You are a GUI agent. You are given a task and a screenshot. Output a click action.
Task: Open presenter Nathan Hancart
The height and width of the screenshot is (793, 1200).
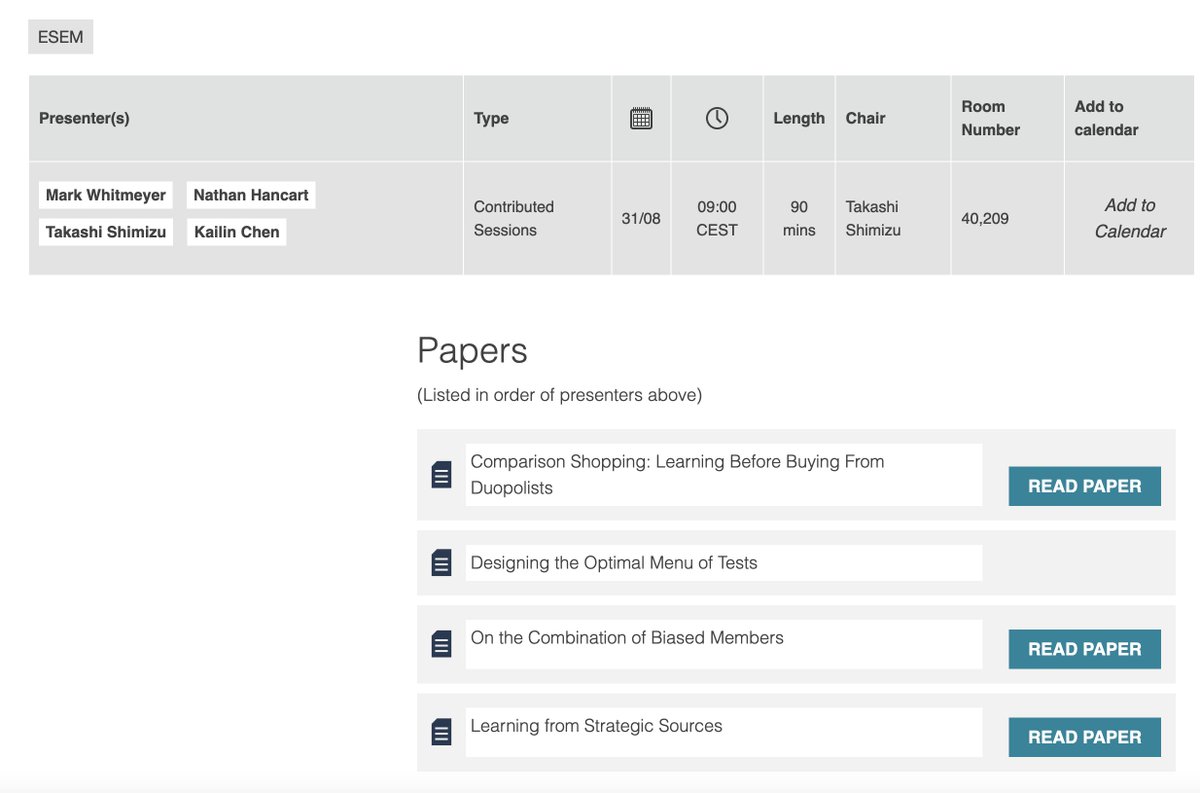pyautogui.click(x=251, y=195)
